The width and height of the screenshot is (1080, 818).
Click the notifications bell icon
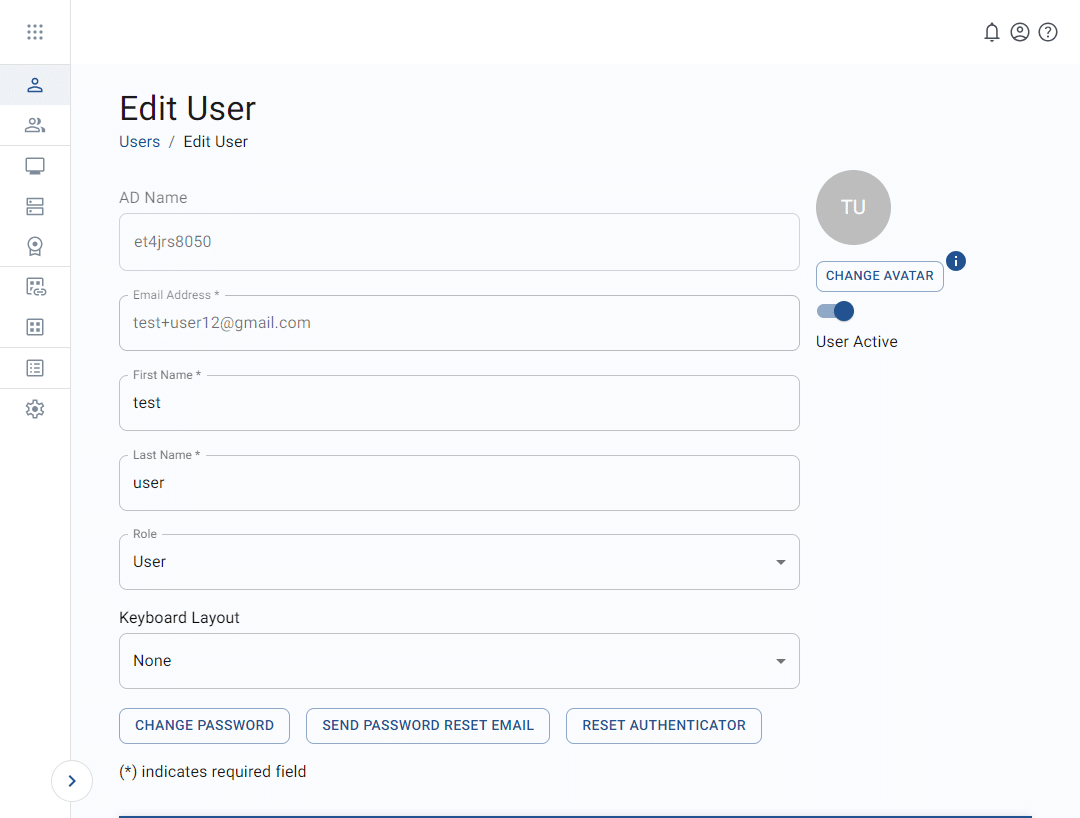(x=992, y=32)
